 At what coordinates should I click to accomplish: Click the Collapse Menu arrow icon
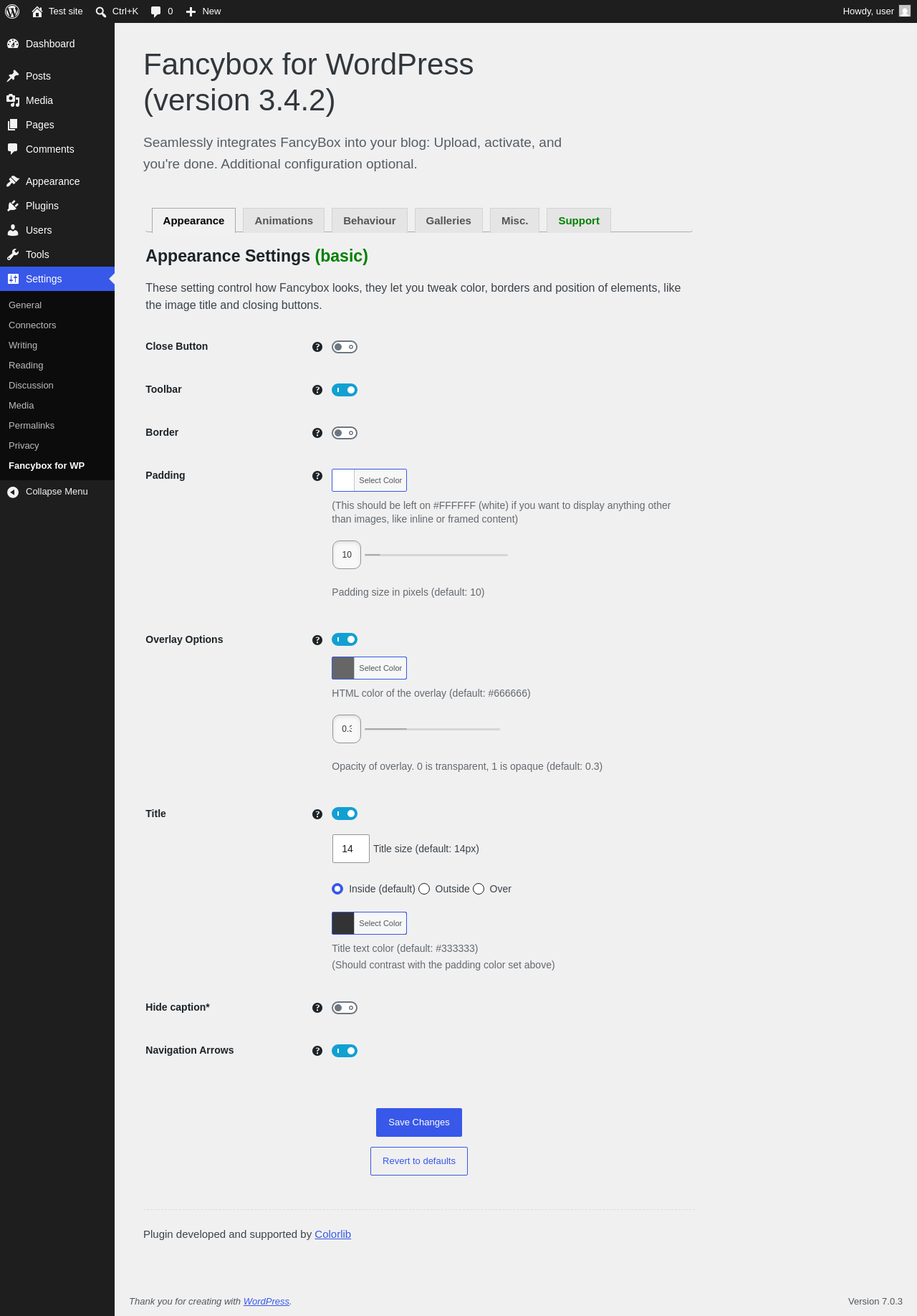(x=13, y=492)
